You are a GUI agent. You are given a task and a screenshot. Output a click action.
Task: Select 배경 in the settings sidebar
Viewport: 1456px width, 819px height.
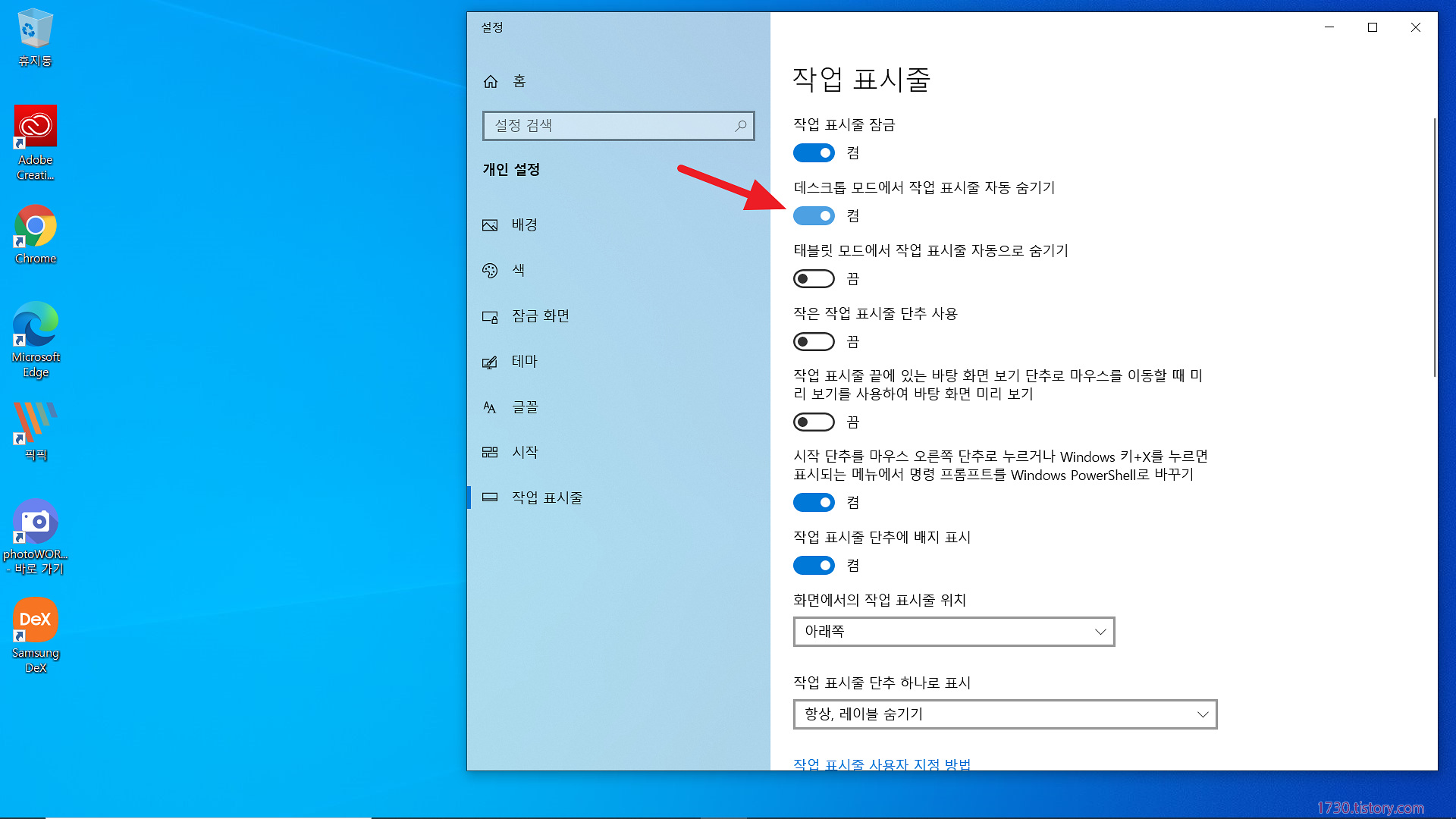tap(524, 225)
